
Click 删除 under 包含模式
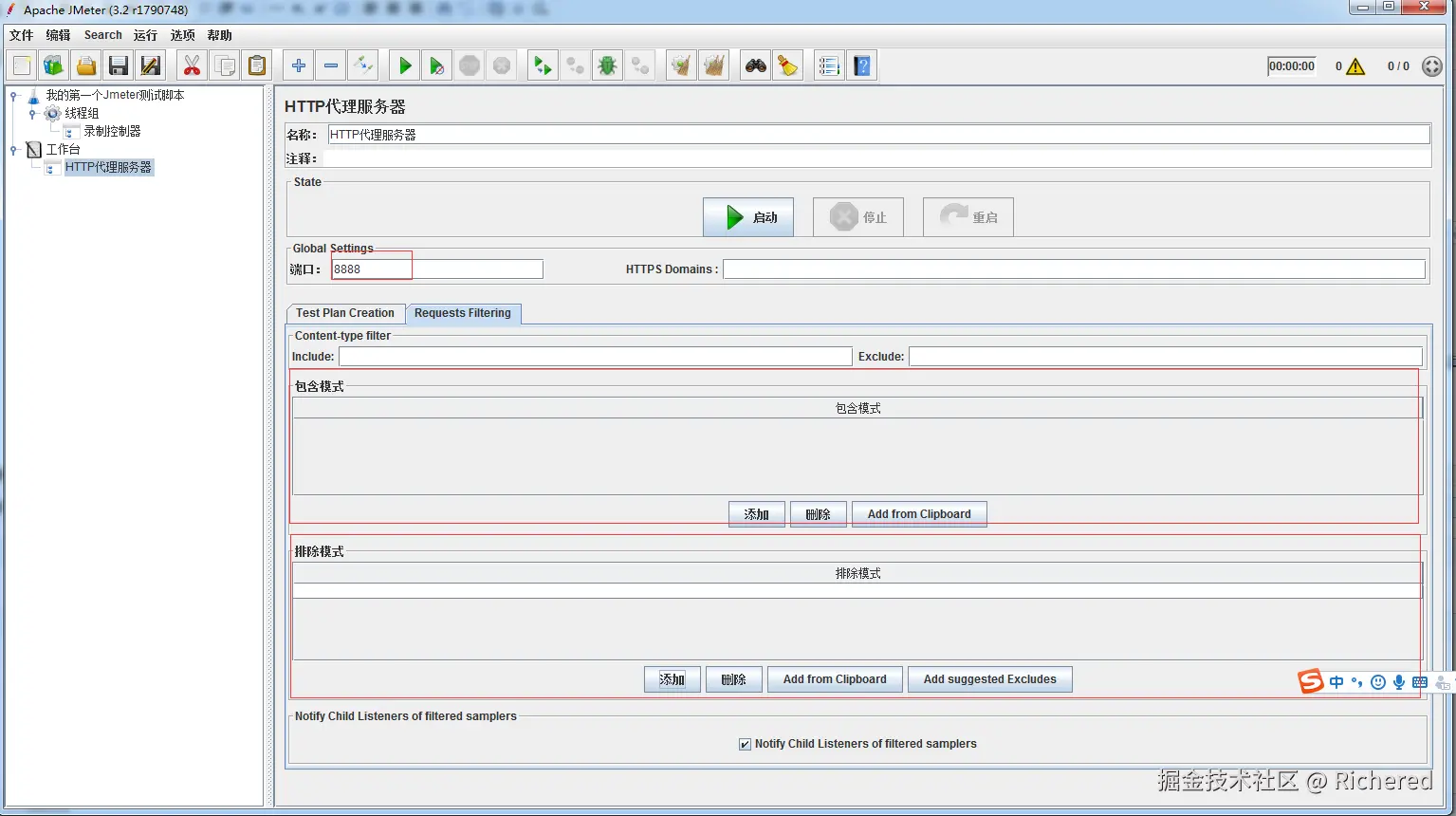point(819,514)
